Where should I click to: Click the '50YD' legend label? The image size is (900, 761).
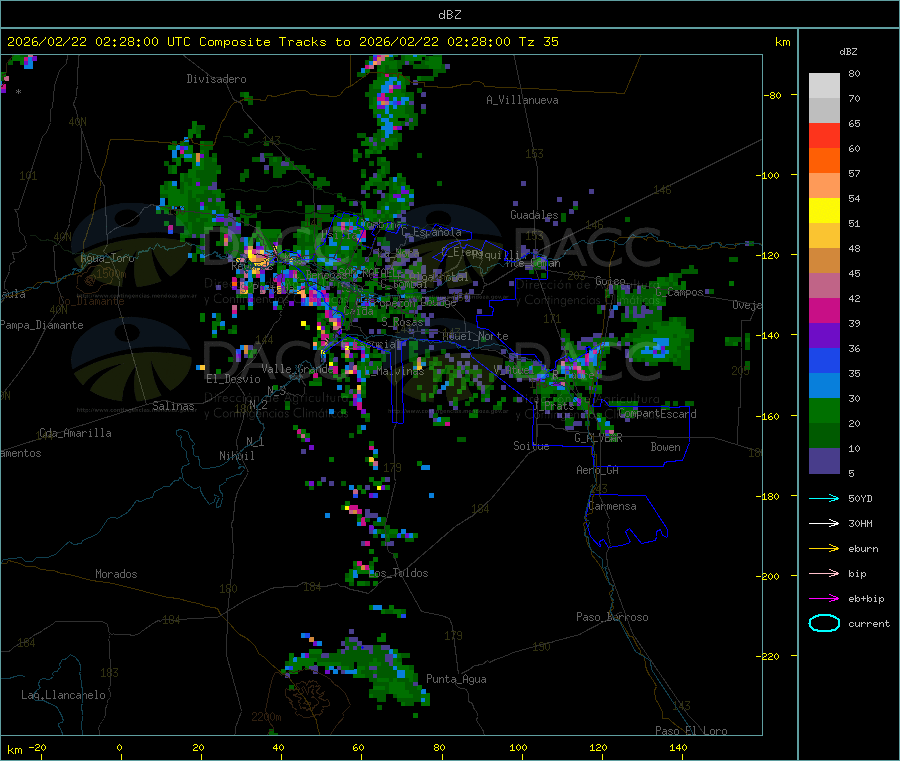click(860, 498)
